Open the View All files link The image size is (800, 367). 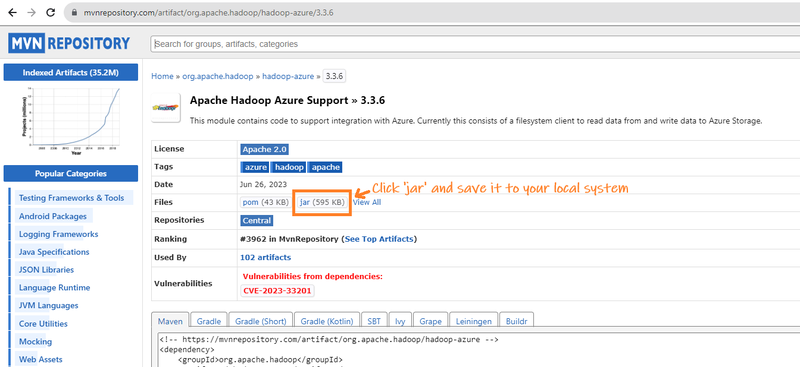coord(367,202)
